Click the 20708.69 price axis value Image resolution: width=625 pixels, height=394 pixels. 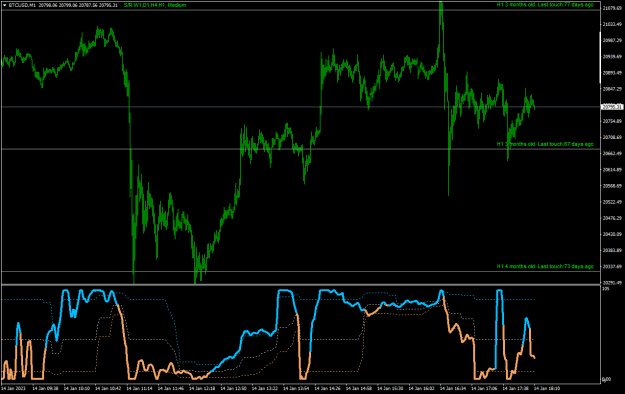click(x=612, y=137)
